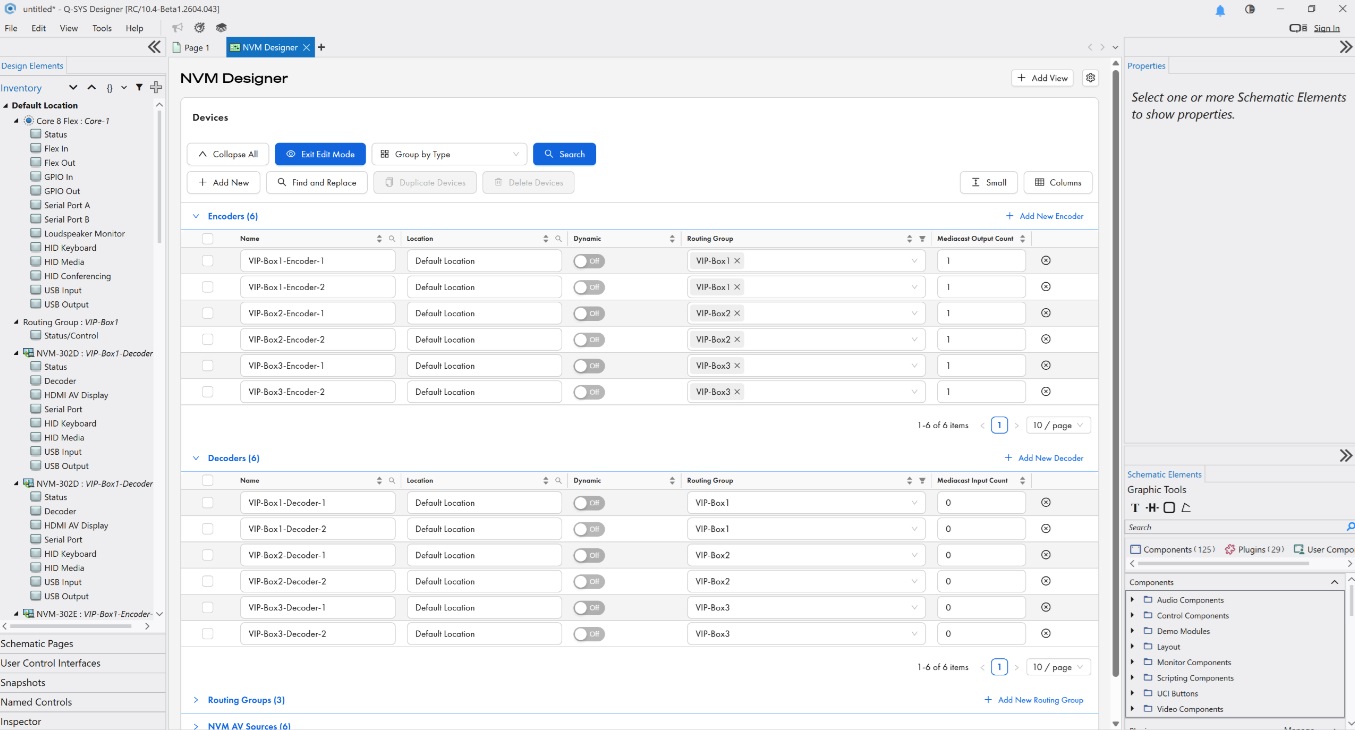Collapse the left panel with the double-arrow icon
1355x730 pixels.
point(154,47)
